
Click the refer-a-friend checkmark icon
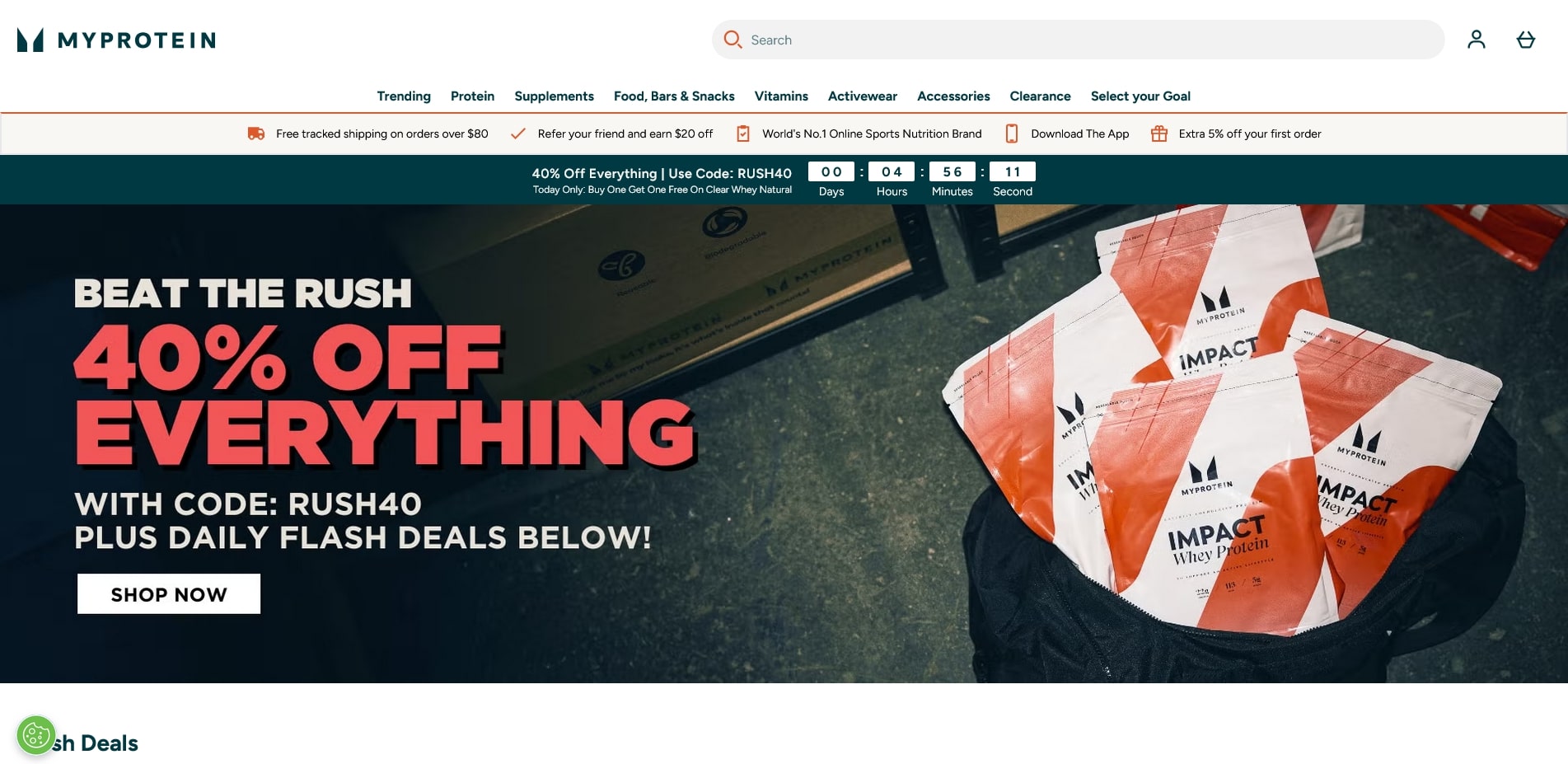pos(517,134)
